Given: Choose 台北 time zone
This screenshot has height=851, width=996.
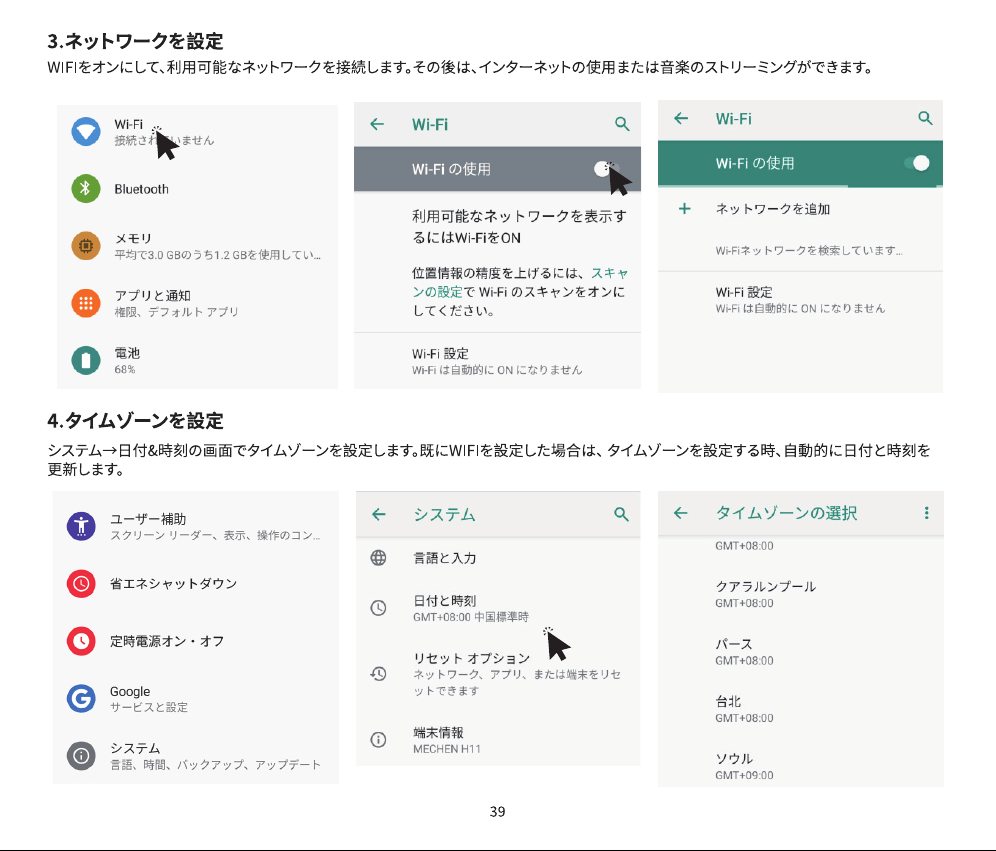Looking at the screenshot, I should (x=800, y=709).
